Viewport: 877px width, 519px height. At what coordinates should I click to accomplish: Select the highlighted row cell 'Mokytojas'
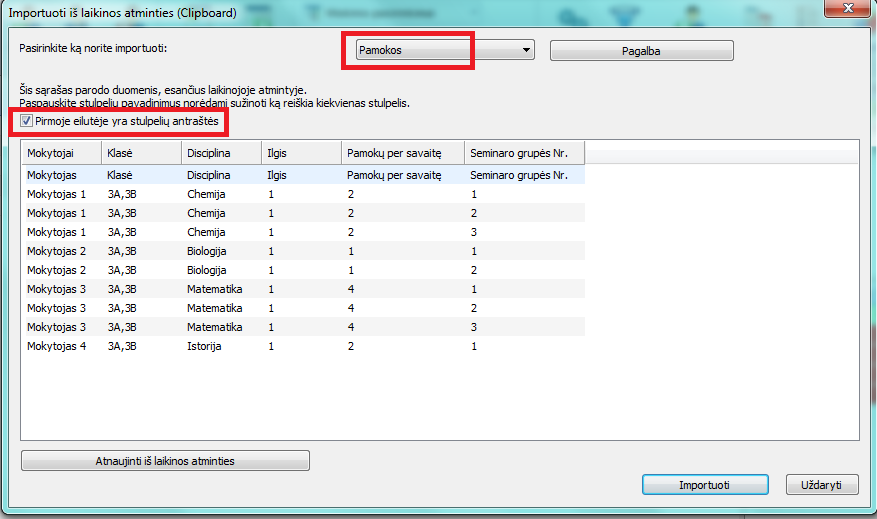coord(51,175)
